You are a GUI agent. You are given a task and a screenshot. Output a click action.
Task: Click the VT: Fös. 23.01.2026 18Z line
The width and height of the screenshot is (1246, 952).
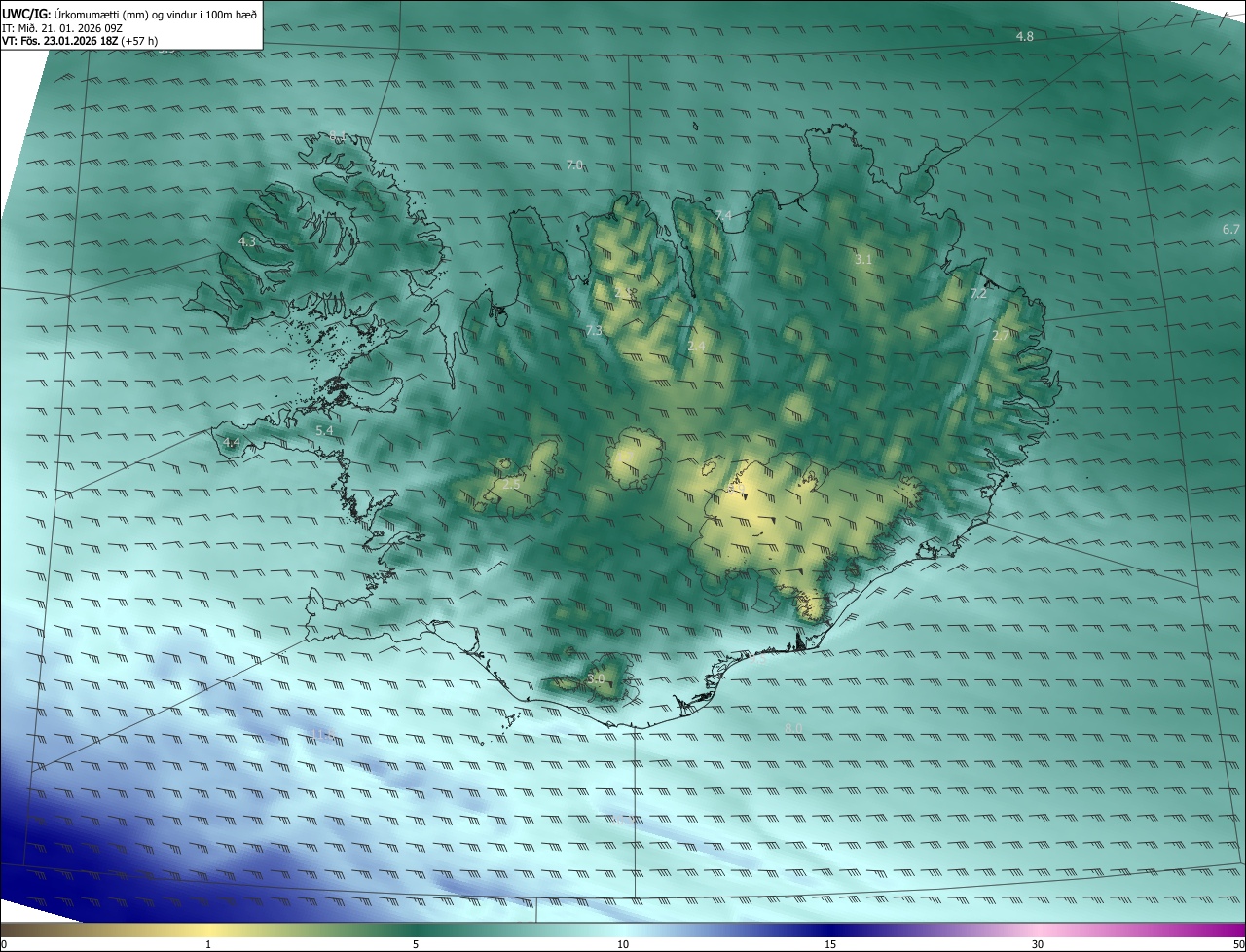pyautogui.click(x=80, y=41)
